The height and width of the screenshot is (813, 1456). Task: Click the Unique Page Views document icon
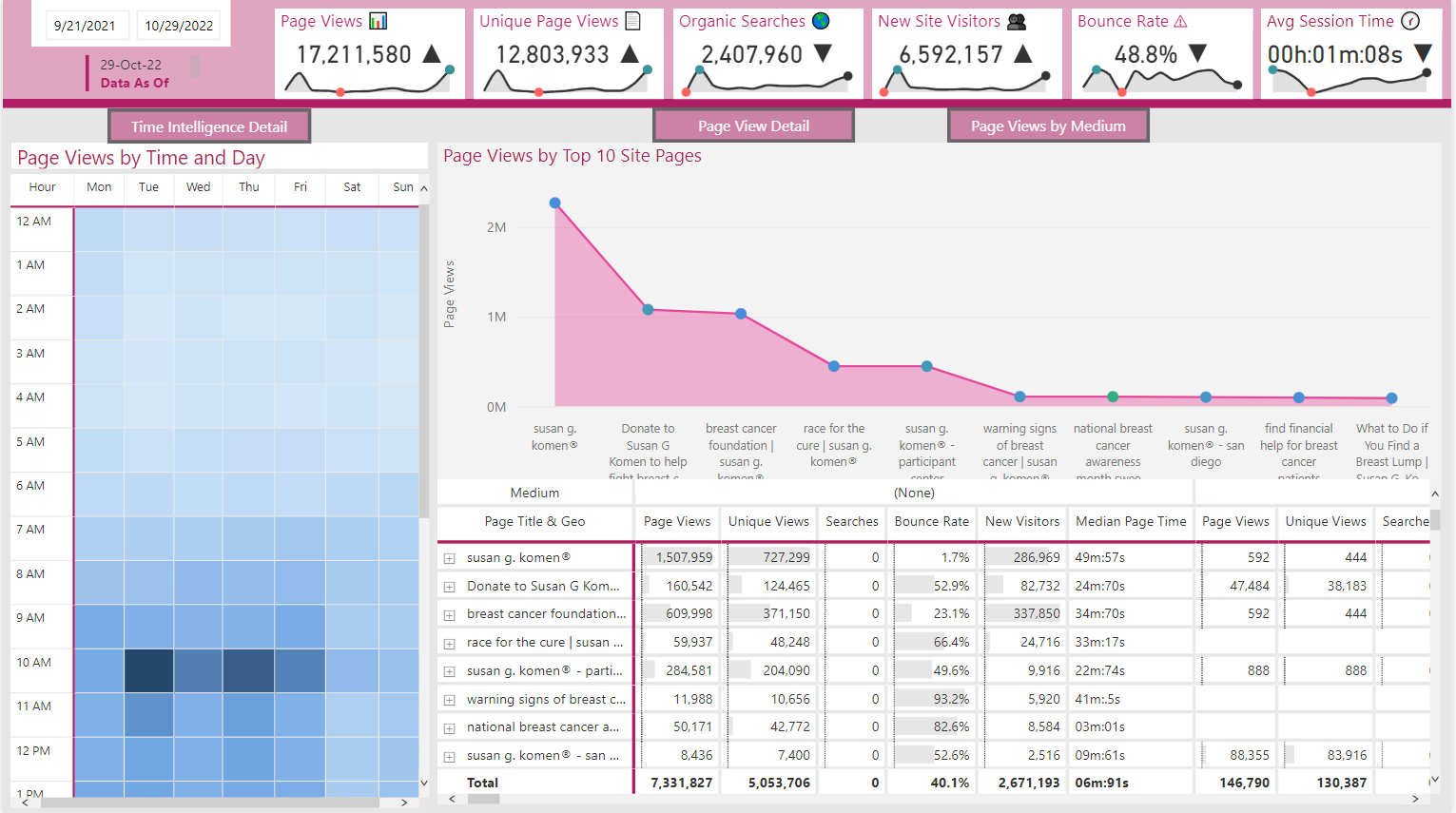(x=633, y=21)
